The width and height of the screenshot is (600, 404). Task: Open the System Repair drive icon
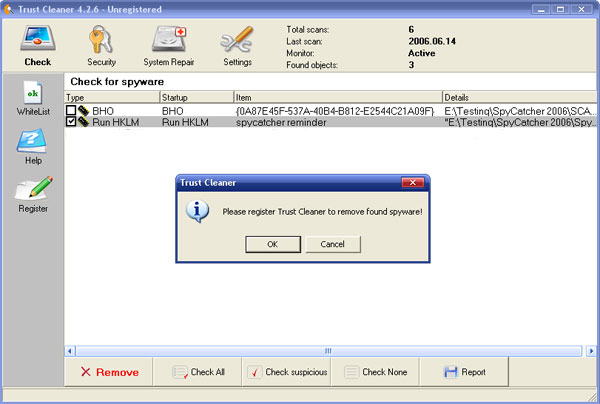pos(169,39)
